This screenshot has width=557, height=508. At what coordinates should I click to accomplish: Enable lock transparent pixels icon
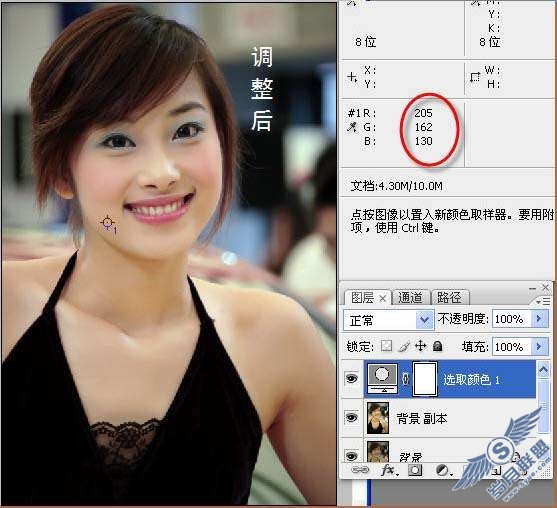386,346
